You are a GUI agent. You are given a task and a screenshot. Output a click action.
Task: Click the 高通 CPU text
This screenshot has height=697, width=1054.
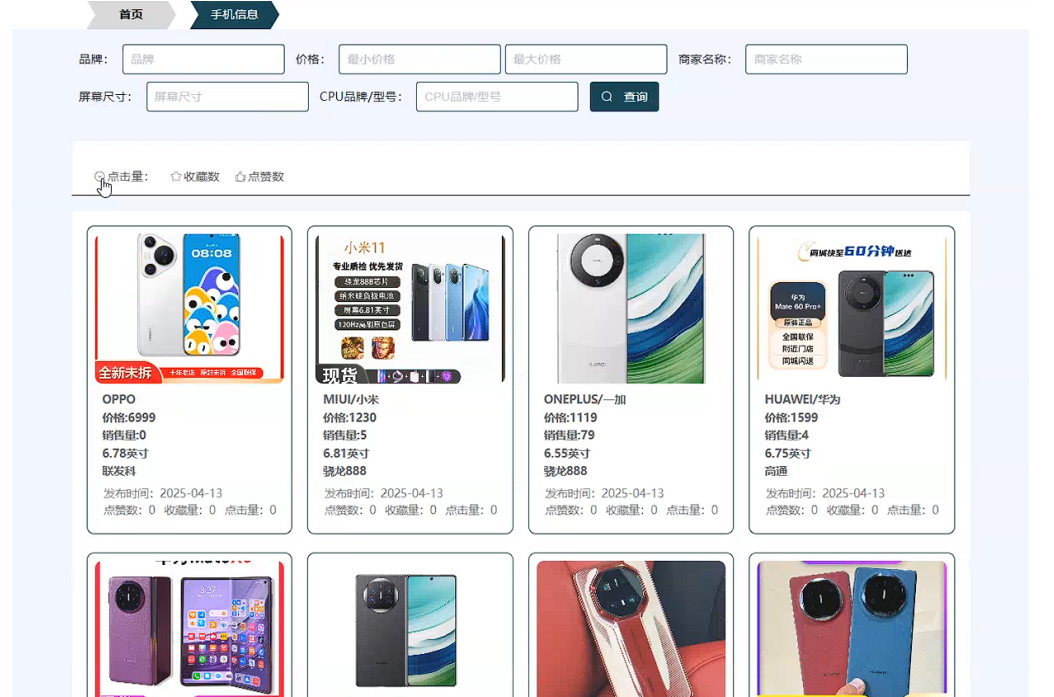776,471
